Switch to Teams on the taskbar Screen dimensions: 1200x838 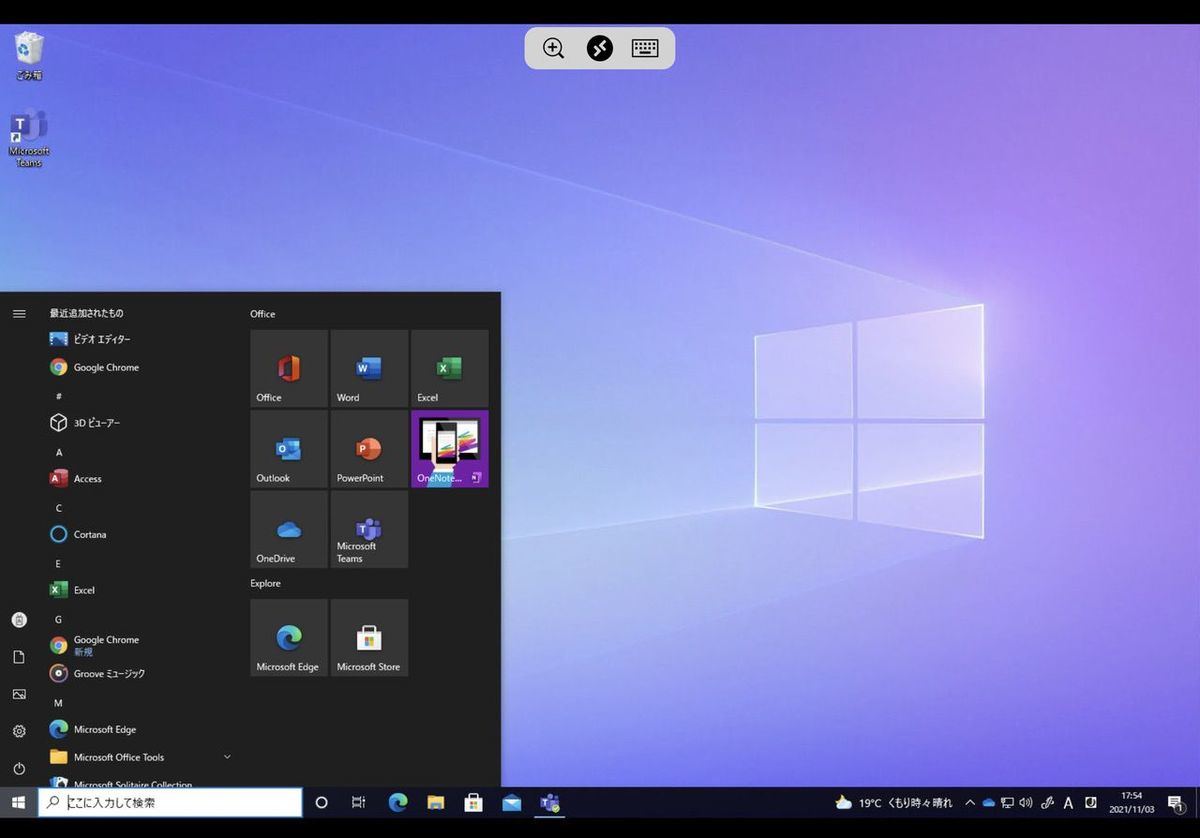[x=550, y=802]
